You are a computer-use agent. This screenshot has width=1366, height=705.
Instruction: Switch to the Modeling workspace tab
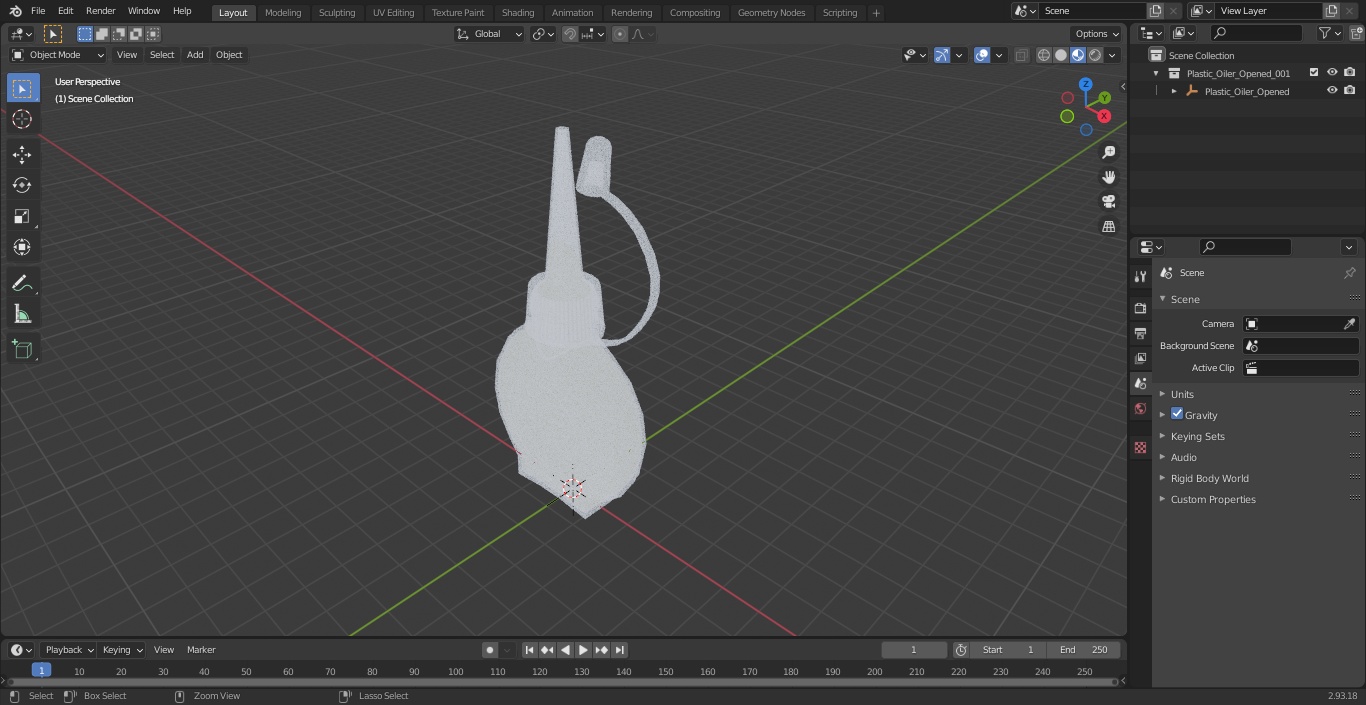click(283, 12)
